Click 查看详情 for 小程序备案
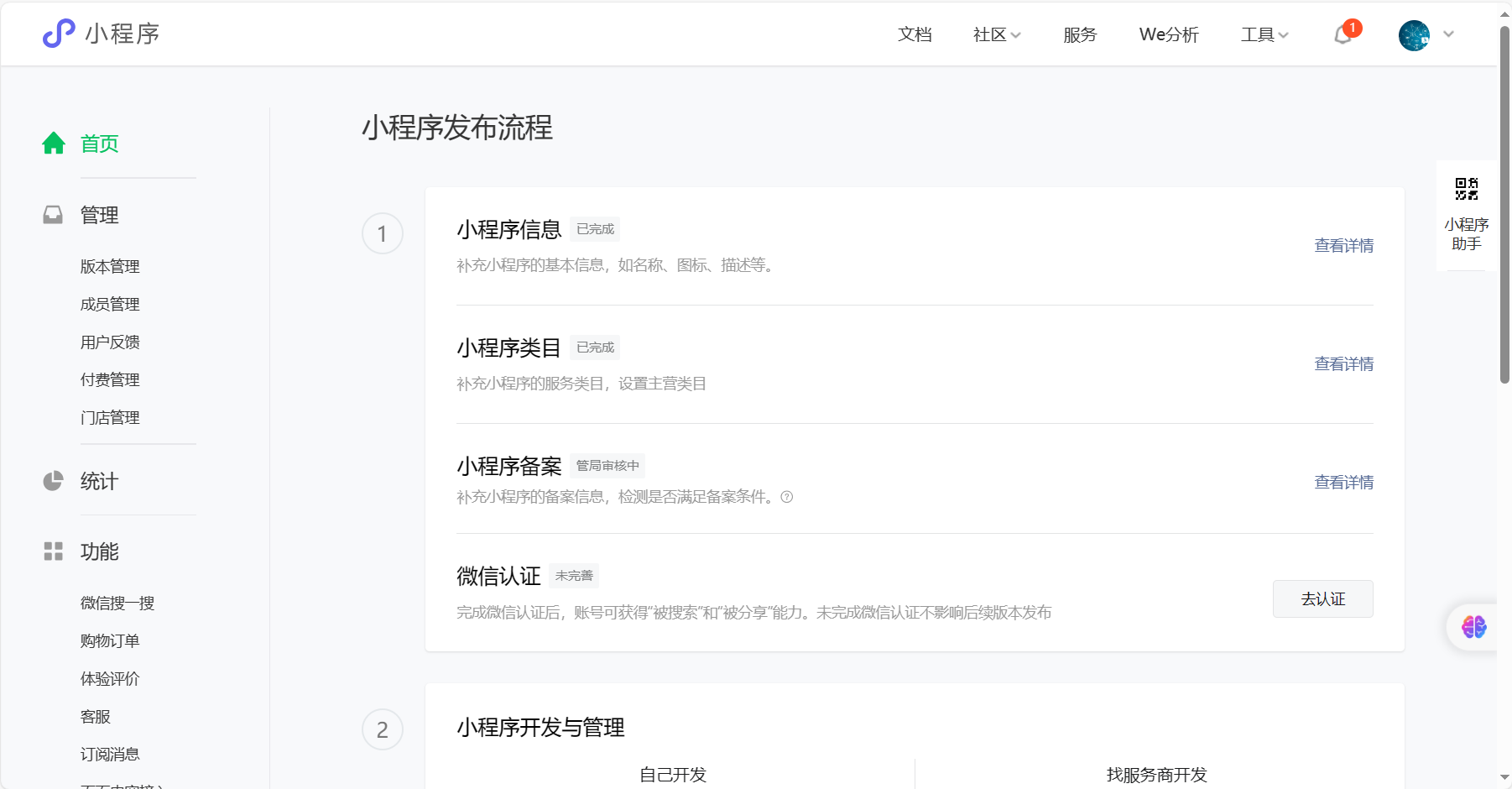Viewport: 1512px width, 789px height. point(1343,483)
